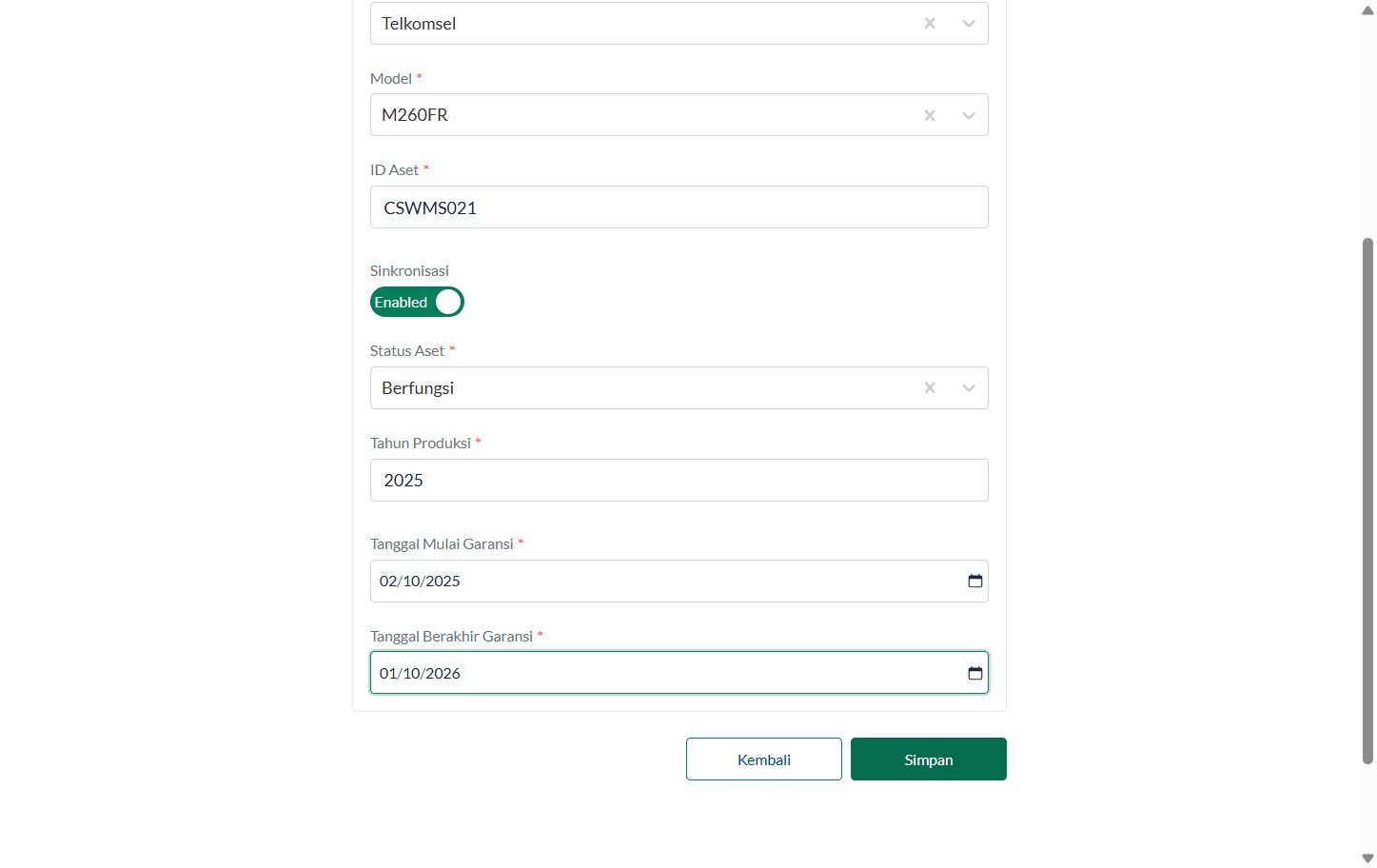Screen dimensions: 1377x868
Task: Click the Tahun Produksi input field
Action: point(679,481)
